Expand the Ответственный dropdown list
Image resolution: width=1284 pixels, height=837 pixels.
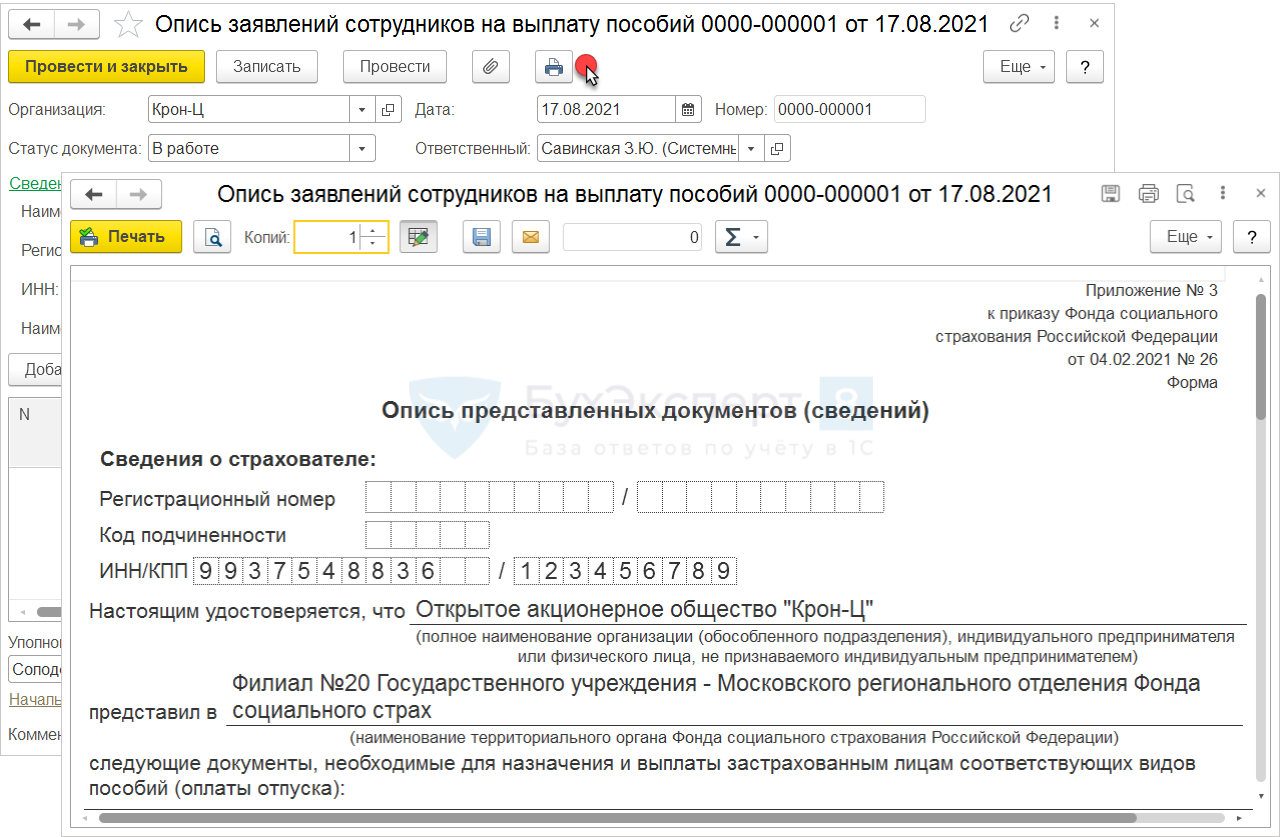pyautogui.click(x=751, y=149)
